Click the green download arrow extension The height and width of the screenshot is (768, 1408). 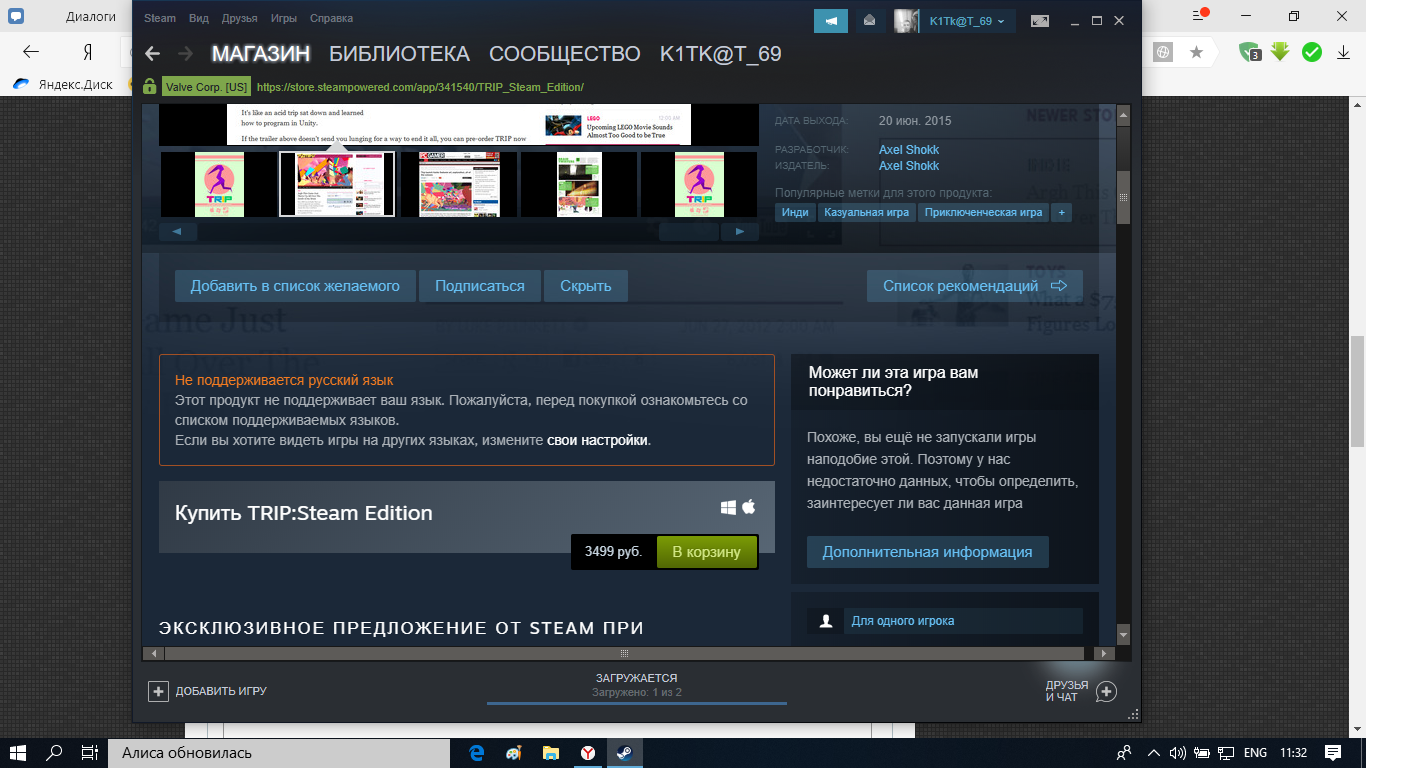pyautogui.click(x=1280, y=52)
